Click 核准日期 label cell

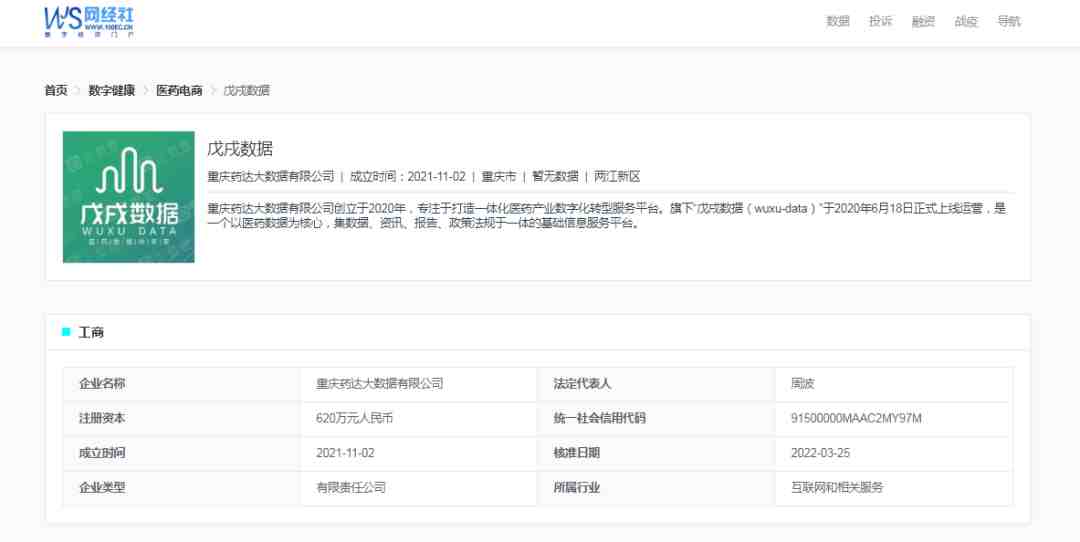point(656,452)
